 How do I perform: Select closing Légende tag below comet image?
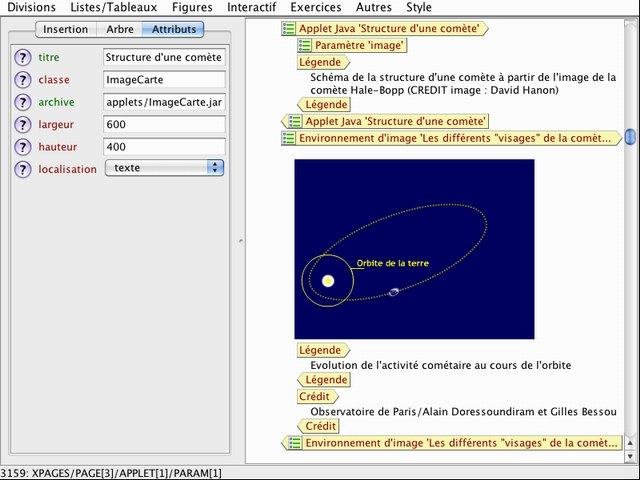(x=324, y=380)
